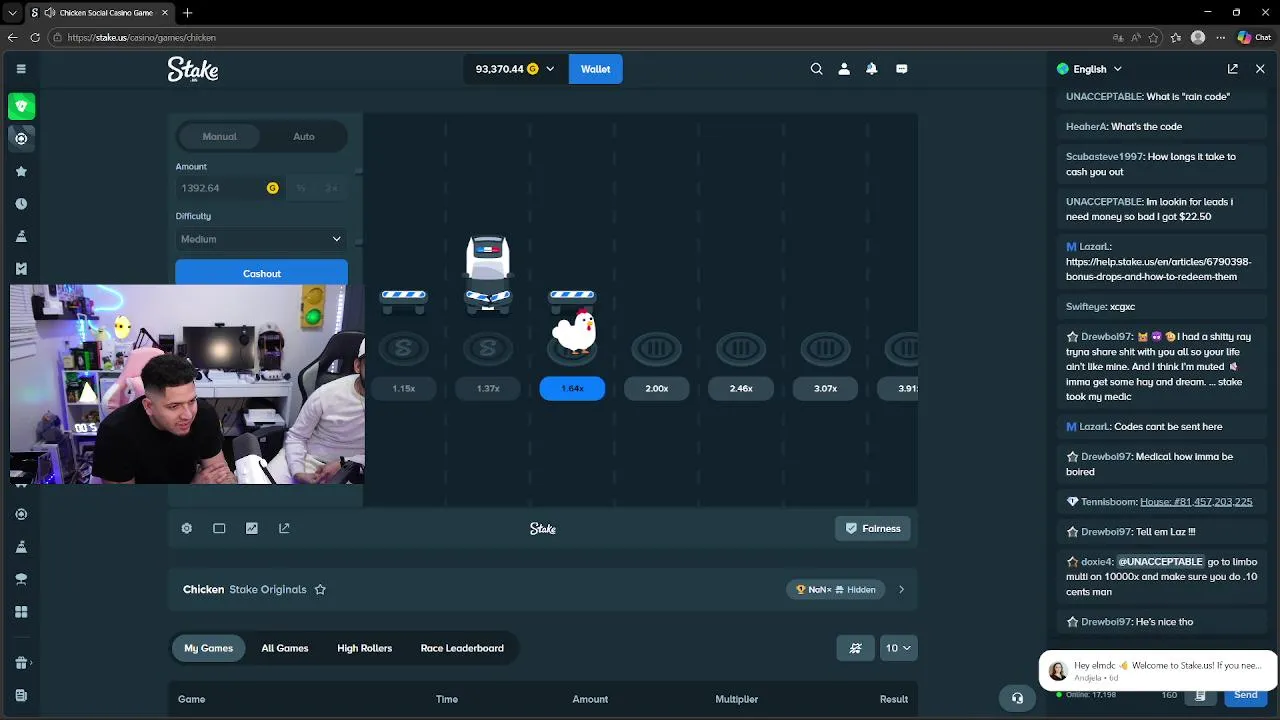
Task: Open the House bet link from Tennisboom
Action: click(1196, 502)
